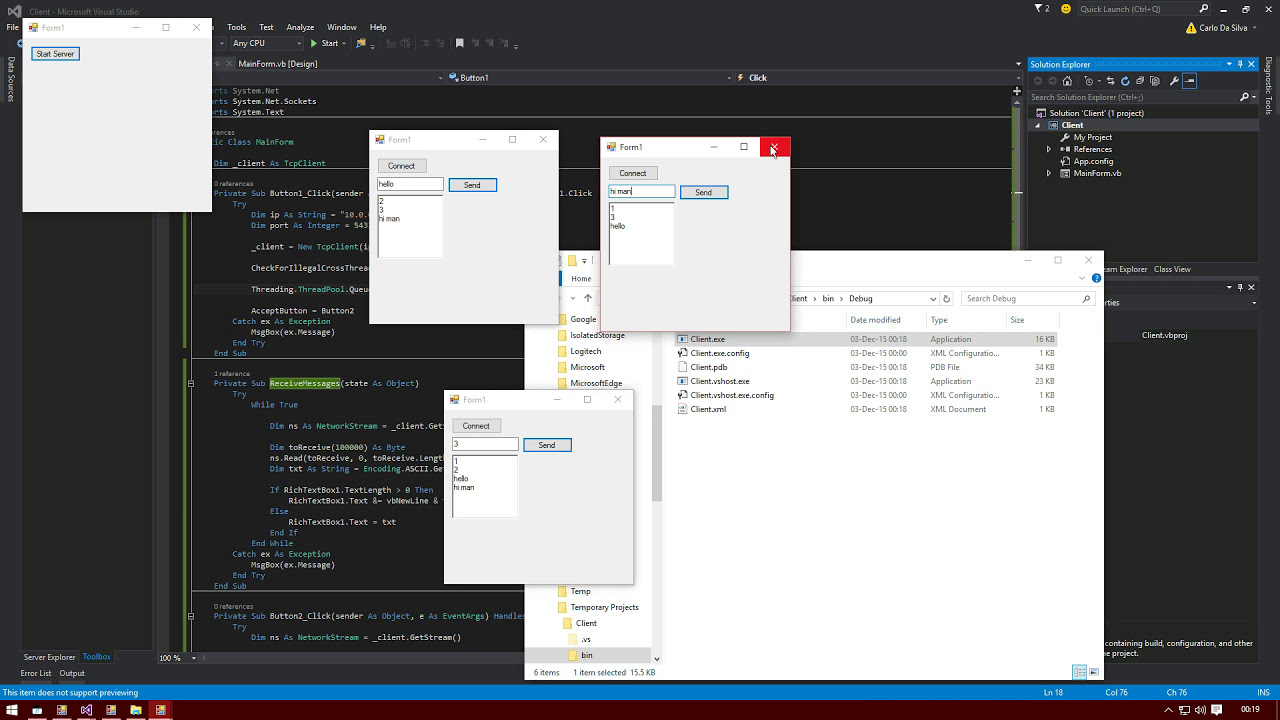Viewport: 1280px width, 720px height.
Task: Open the Test menu
Action: coord(266,27)
